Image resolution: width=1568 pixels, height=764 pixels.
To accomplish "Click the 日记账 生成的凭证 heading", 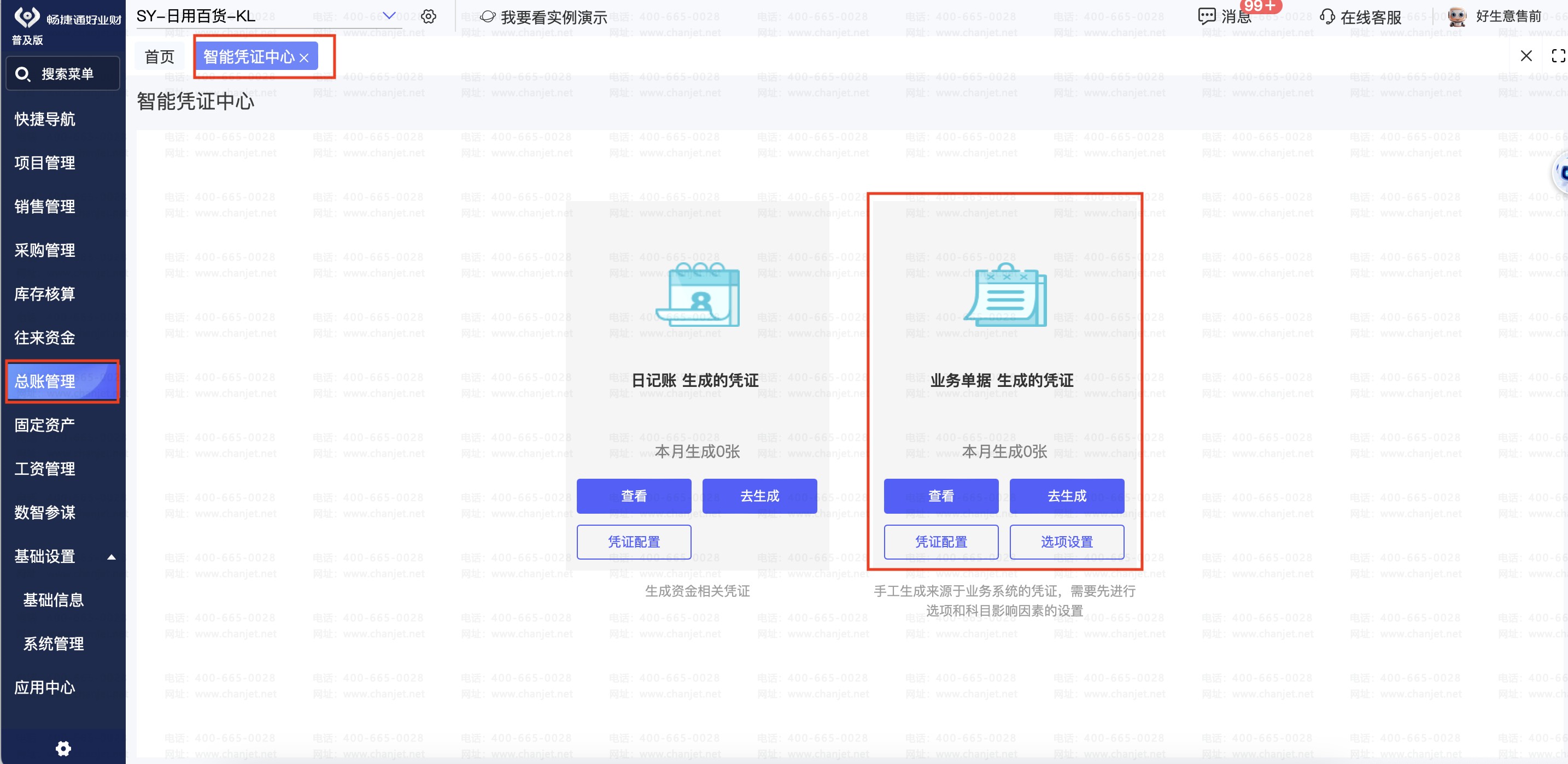I will [x=695, y=381].
